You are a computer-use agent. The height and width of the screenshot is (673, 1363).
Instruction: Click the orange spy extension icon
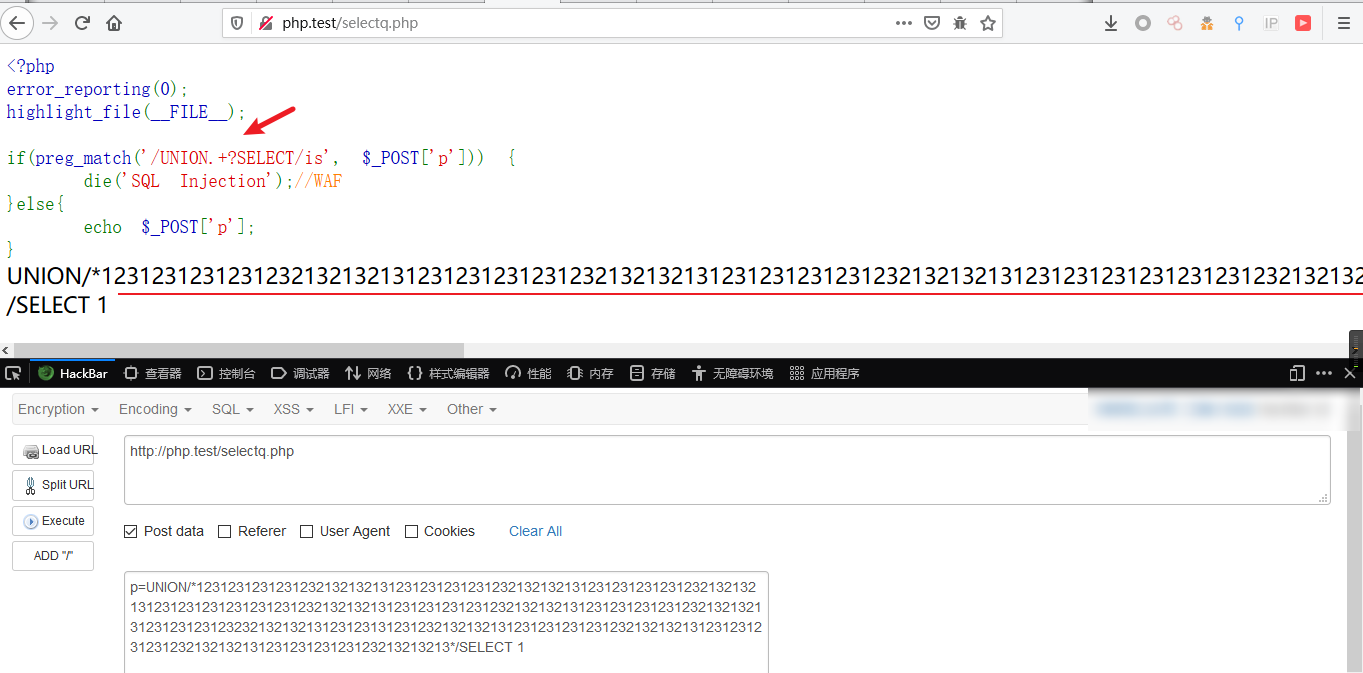click(1207, 23)
